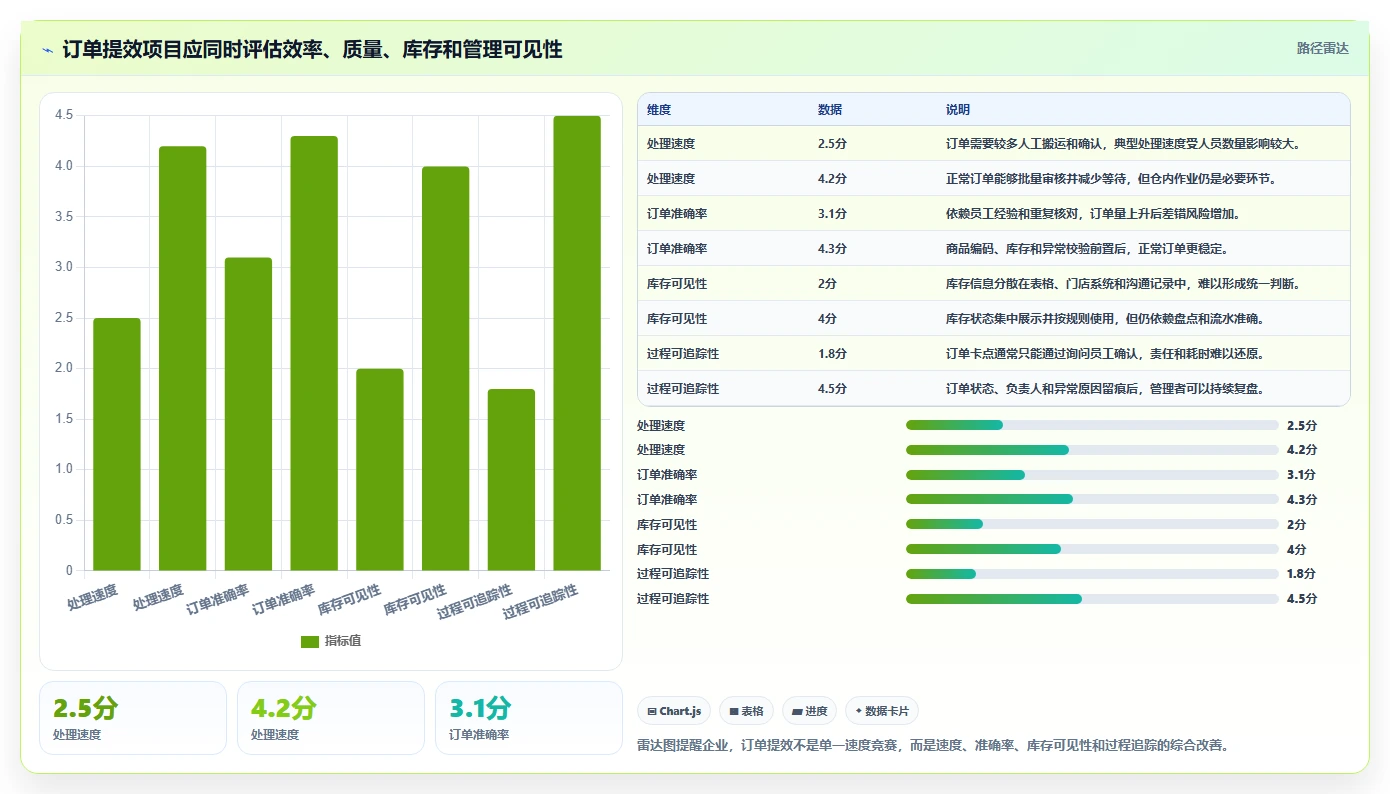Click the 2.5分 cell in the table
The image size is (1390, 794).
tap(832, 144)
